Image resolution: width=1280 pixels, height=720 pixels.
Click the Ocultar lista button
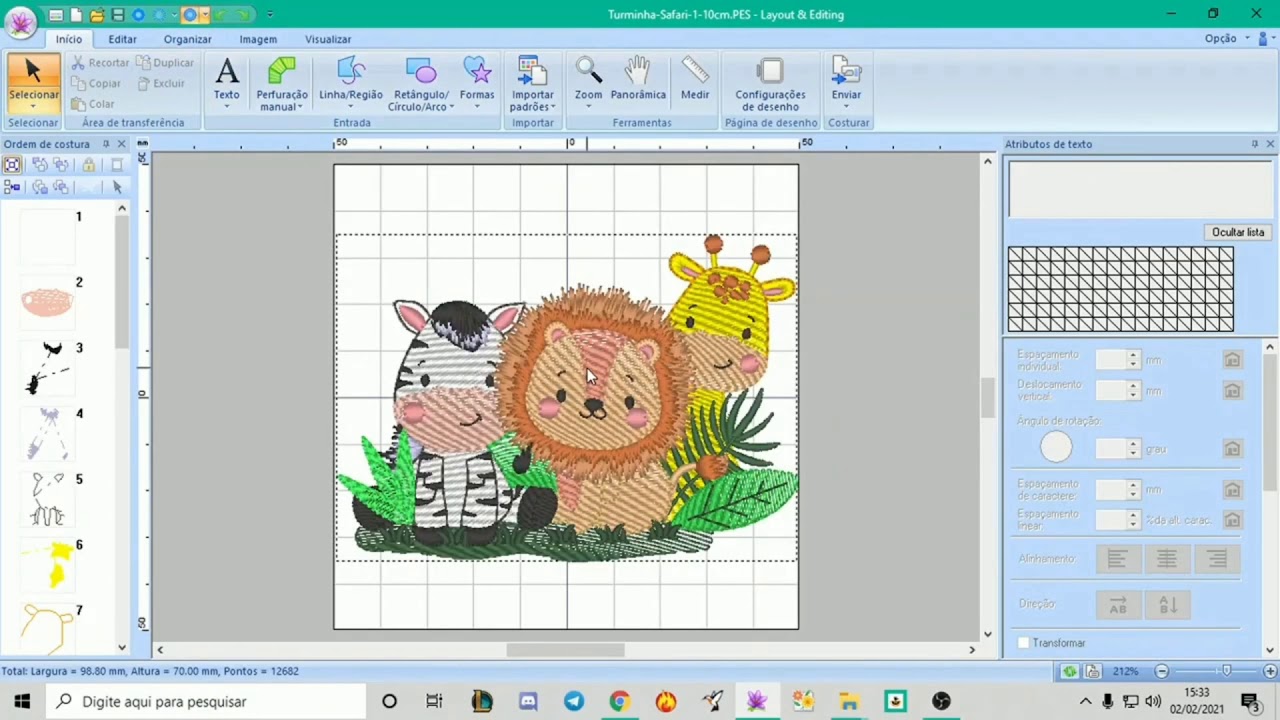click(x=1238, y=232)
